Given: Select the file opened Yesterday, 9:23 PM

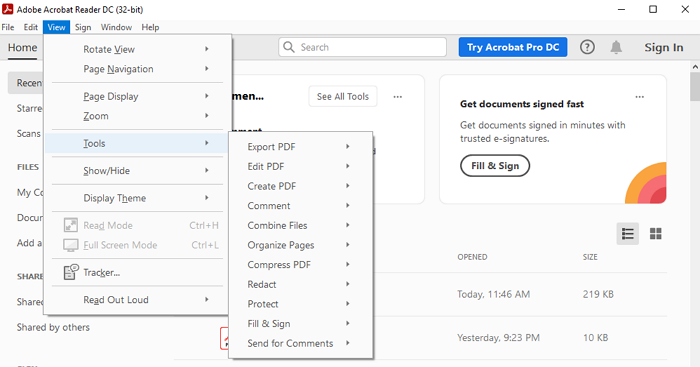Looking at the screenshot, I should [498, 338].
